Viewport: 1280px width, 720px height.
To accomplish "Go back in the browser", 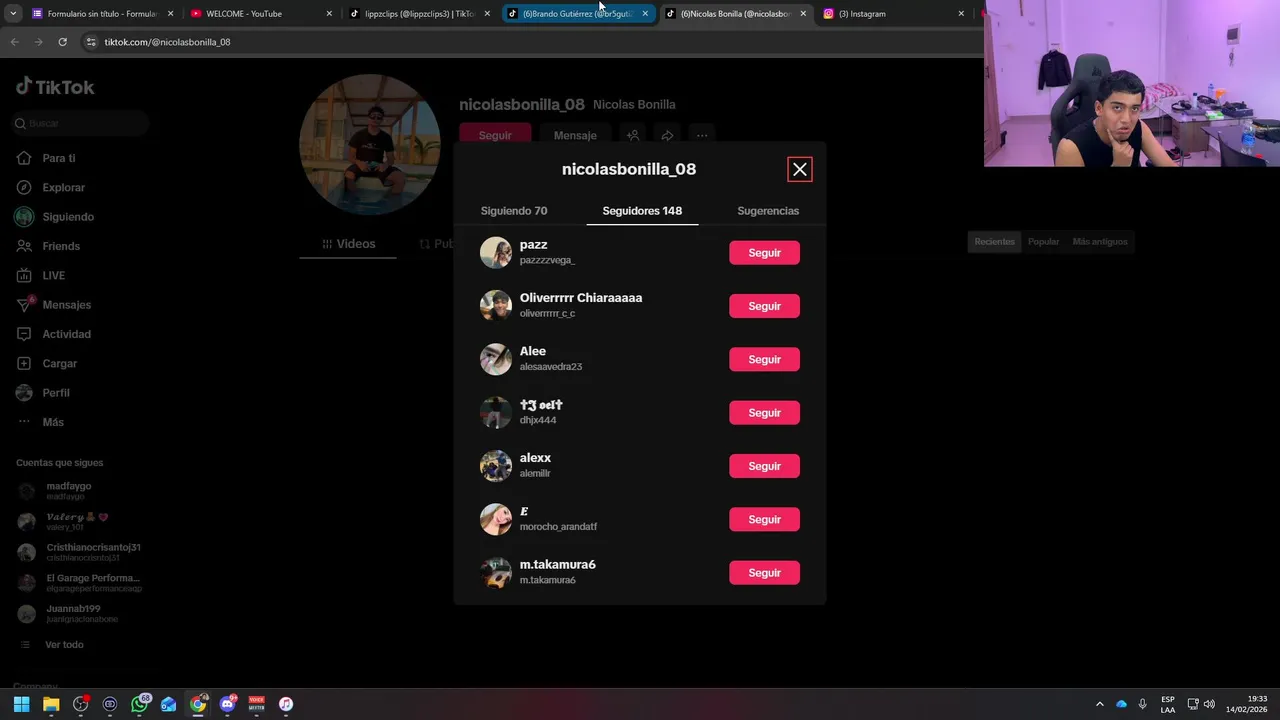I will pos(14,42).
